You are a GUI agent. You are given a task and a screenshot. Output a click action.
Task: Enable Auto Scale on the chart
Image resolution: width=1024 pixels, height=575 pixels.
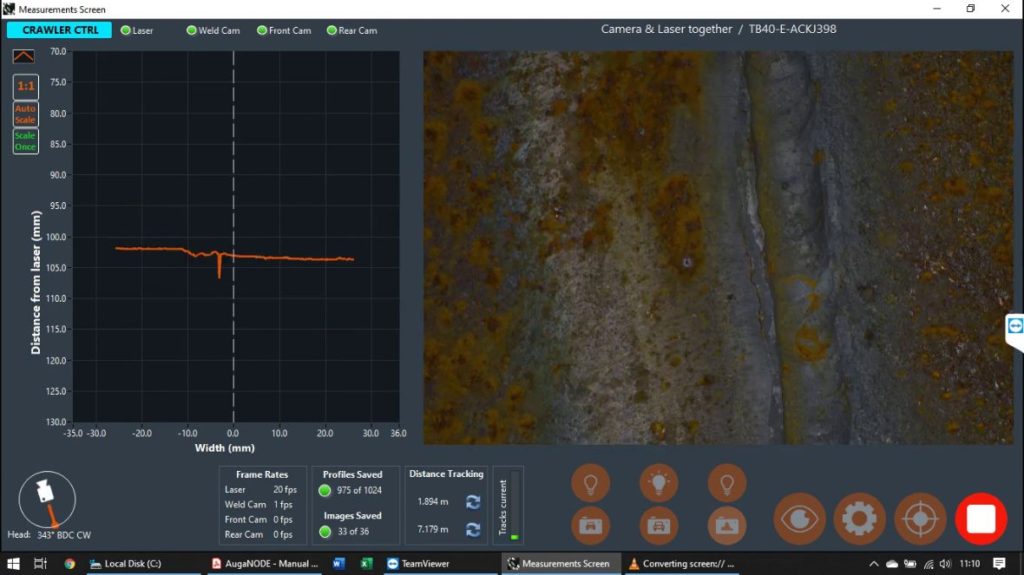[25, 114]
